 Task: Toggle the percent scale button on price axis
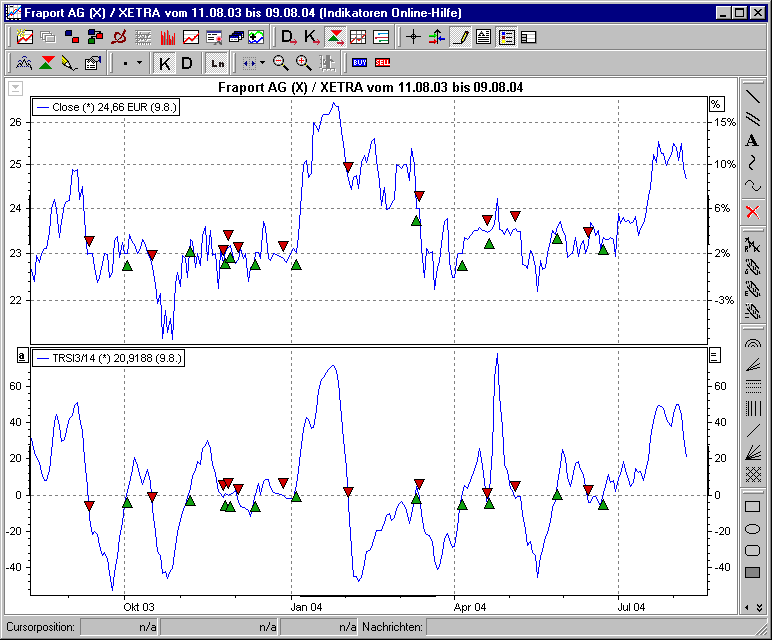pyautogui.click(x=715, y=104)
